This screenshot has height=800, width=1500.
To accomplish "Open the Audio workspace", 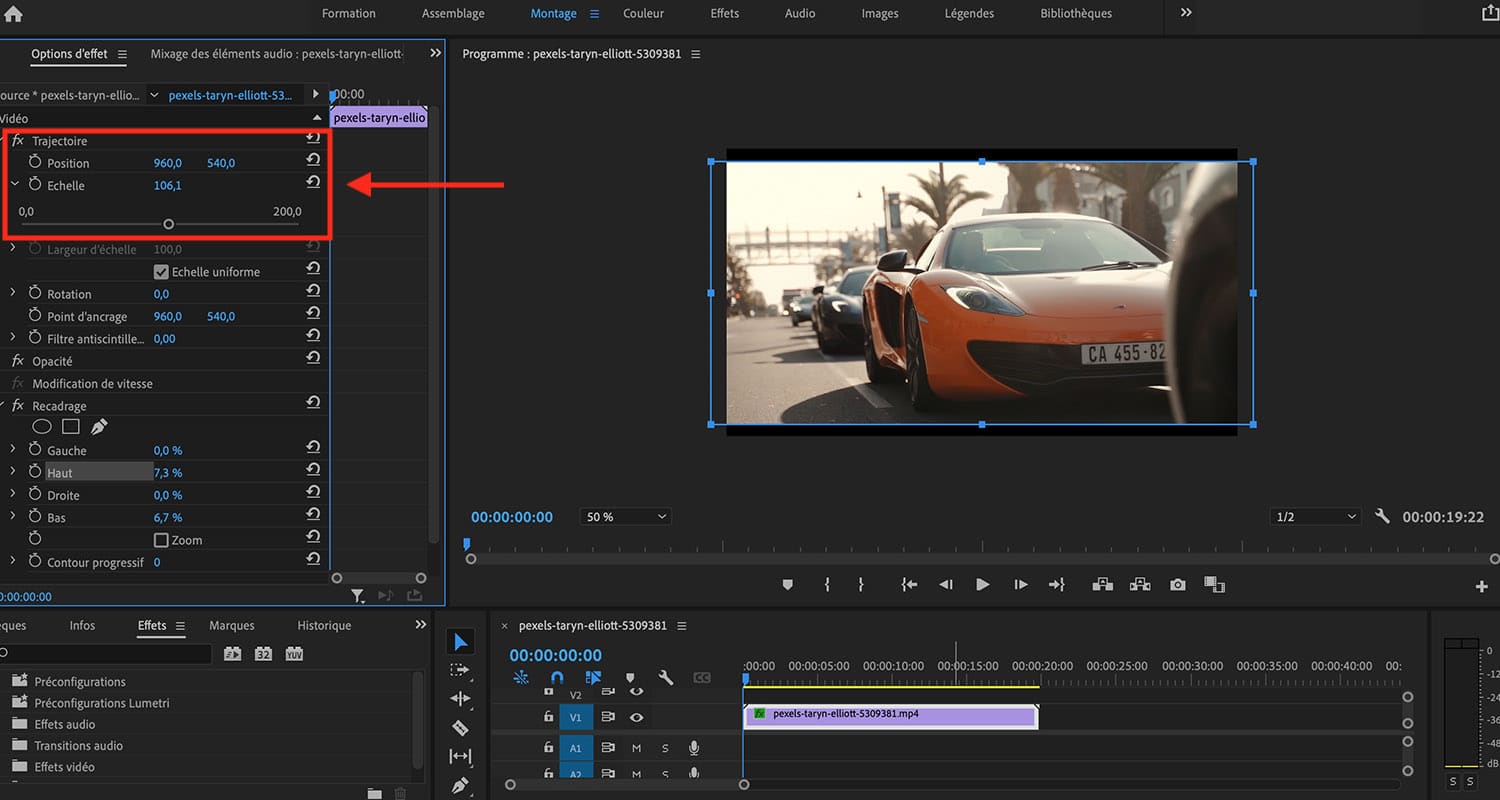I will tap(800, 13).
